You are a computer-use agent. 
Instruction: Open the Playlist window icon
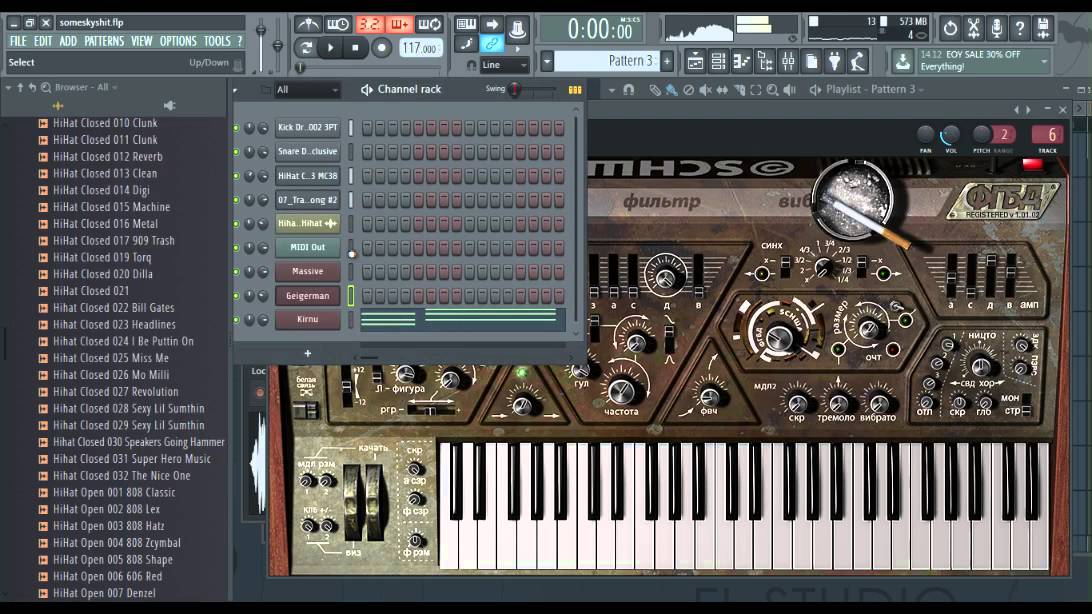(x=695, y=62)
